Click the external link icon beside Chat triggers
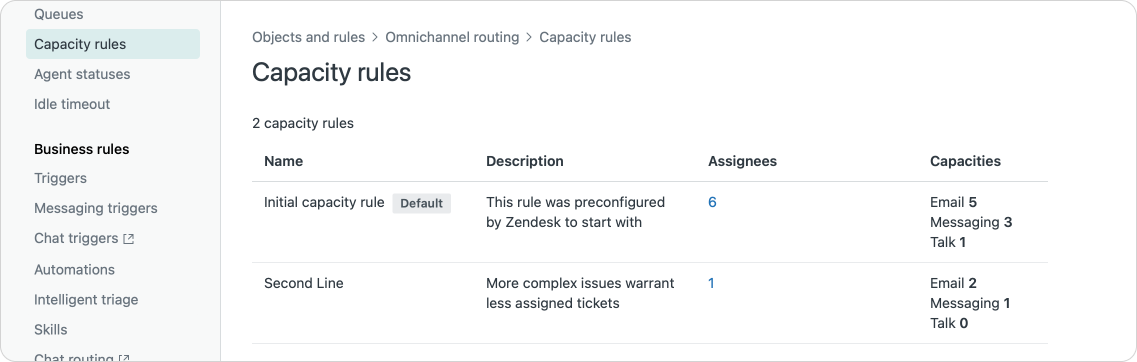This screenshot has width=1137, height=362. [x=128, y=239]
